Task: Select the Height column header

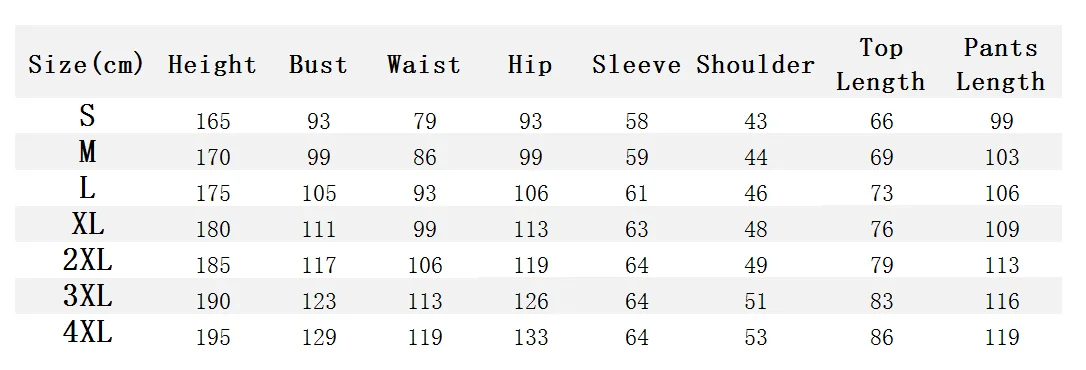Action: click(x=212, y=65)
